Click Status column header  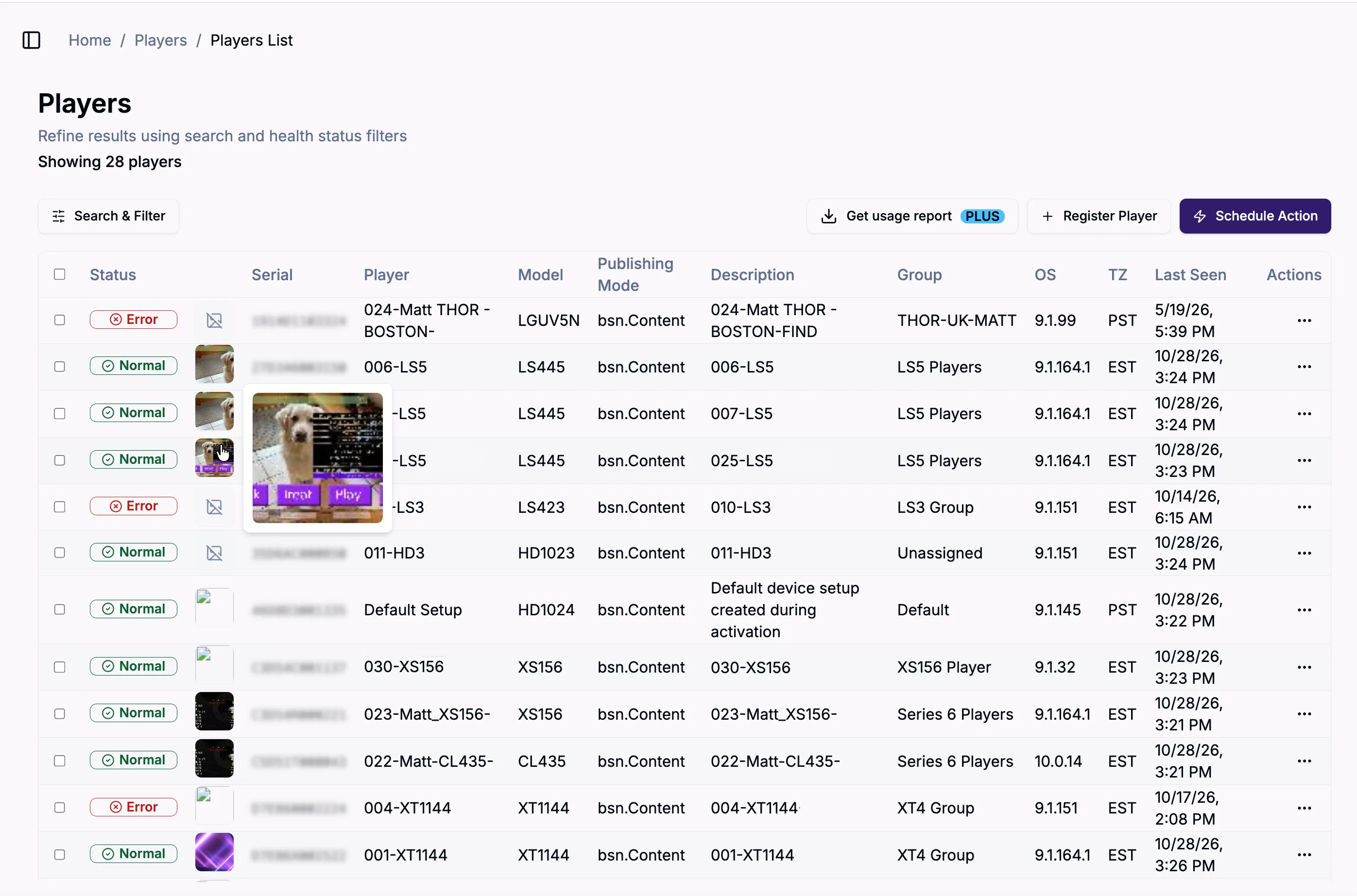tap(113, 275)
